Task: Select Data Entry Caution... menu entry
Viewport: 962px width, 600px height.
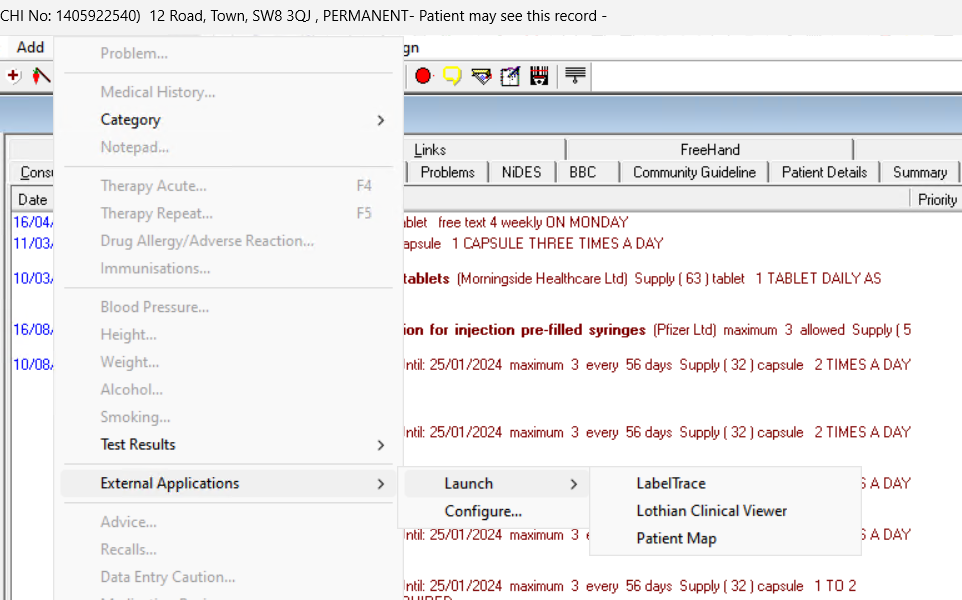Action: click(x=228, y=577)
